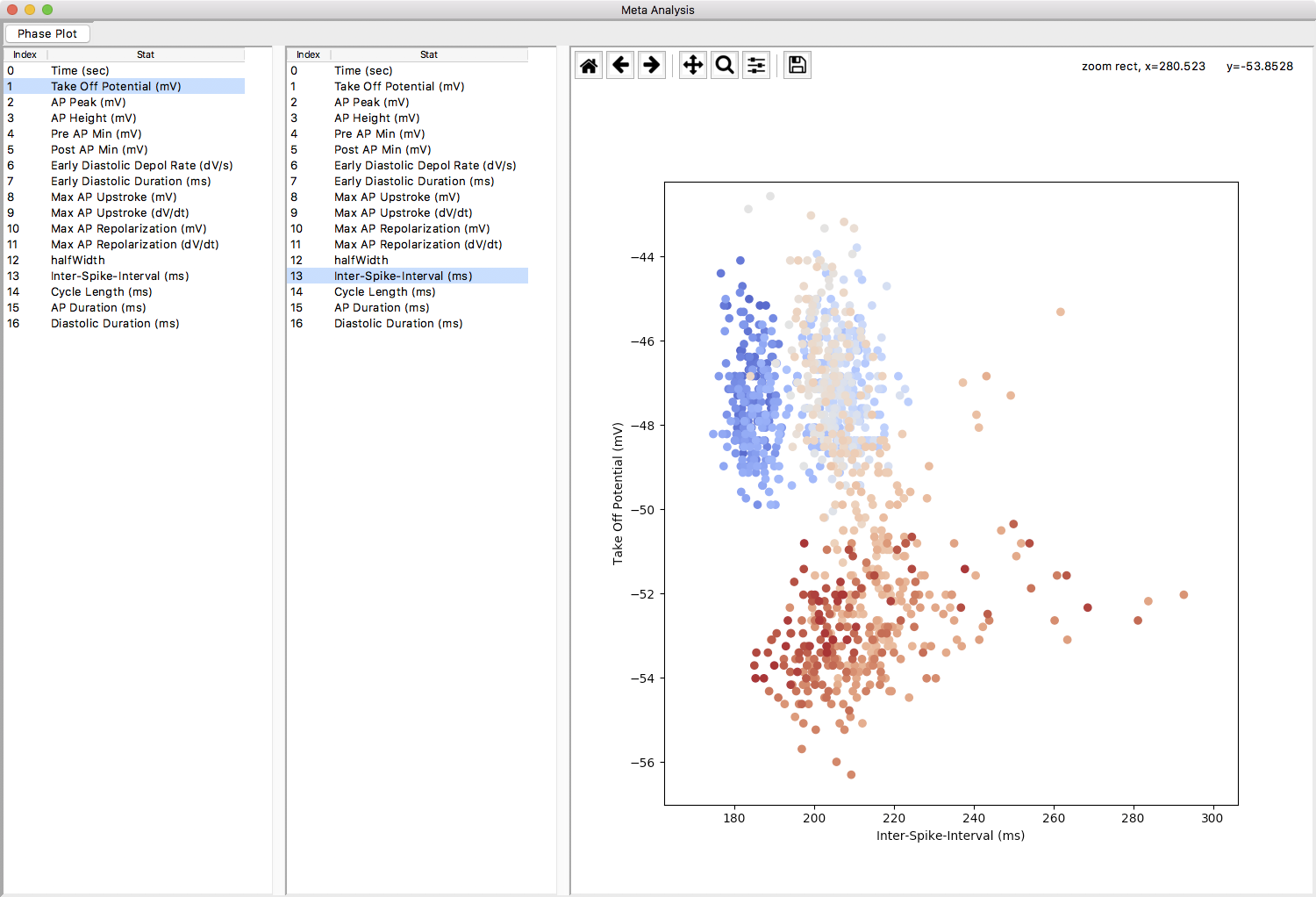Viewport: 1316px width, 897px height.
Task: Select Cycle Length (ms) in the right list
Action: click(x=407, y=291)
